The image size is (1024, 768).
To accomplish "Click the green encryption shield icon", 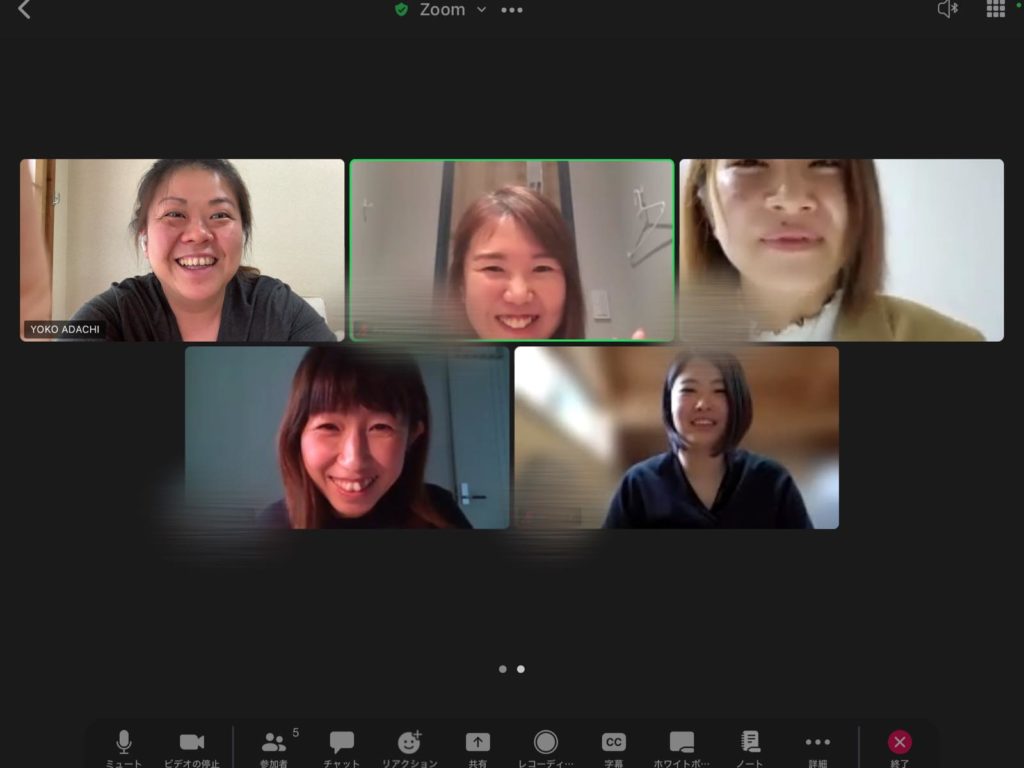I will pos(401,10).
